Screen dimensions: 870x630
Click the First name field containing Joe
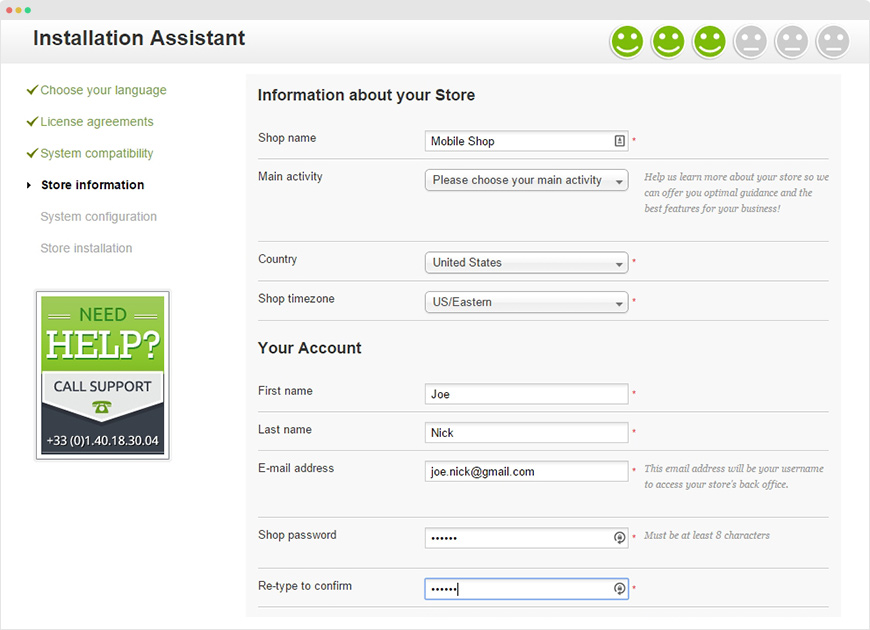tap(526, 394)
